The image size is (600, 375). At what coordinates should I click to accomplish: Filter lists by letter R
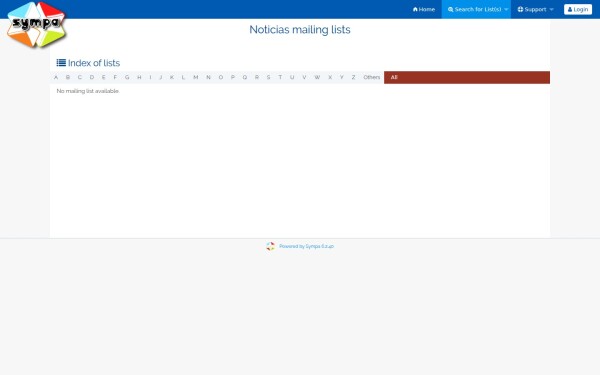point(257,77)
